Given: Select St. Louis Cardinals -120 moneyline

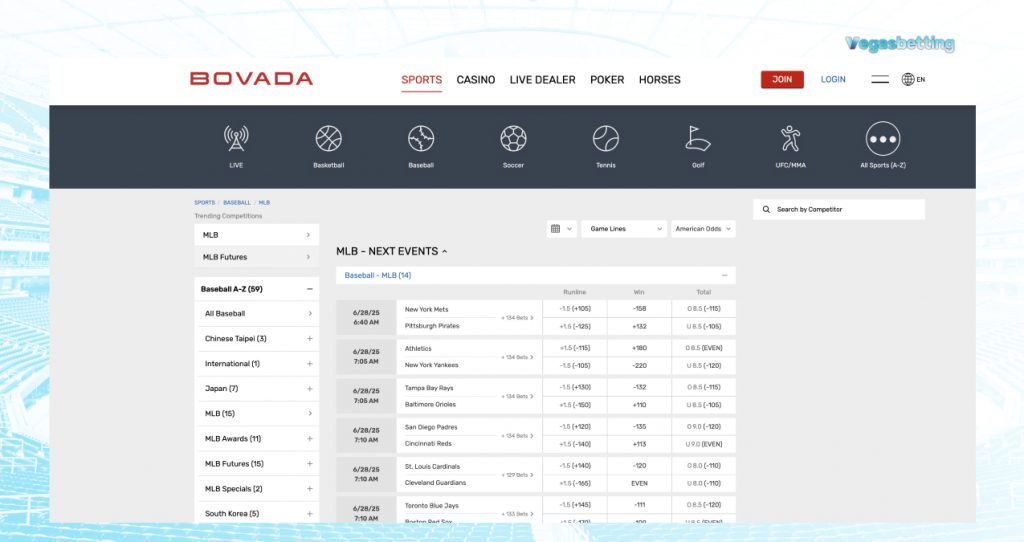Looking at the screenshot, I should 639,466.
